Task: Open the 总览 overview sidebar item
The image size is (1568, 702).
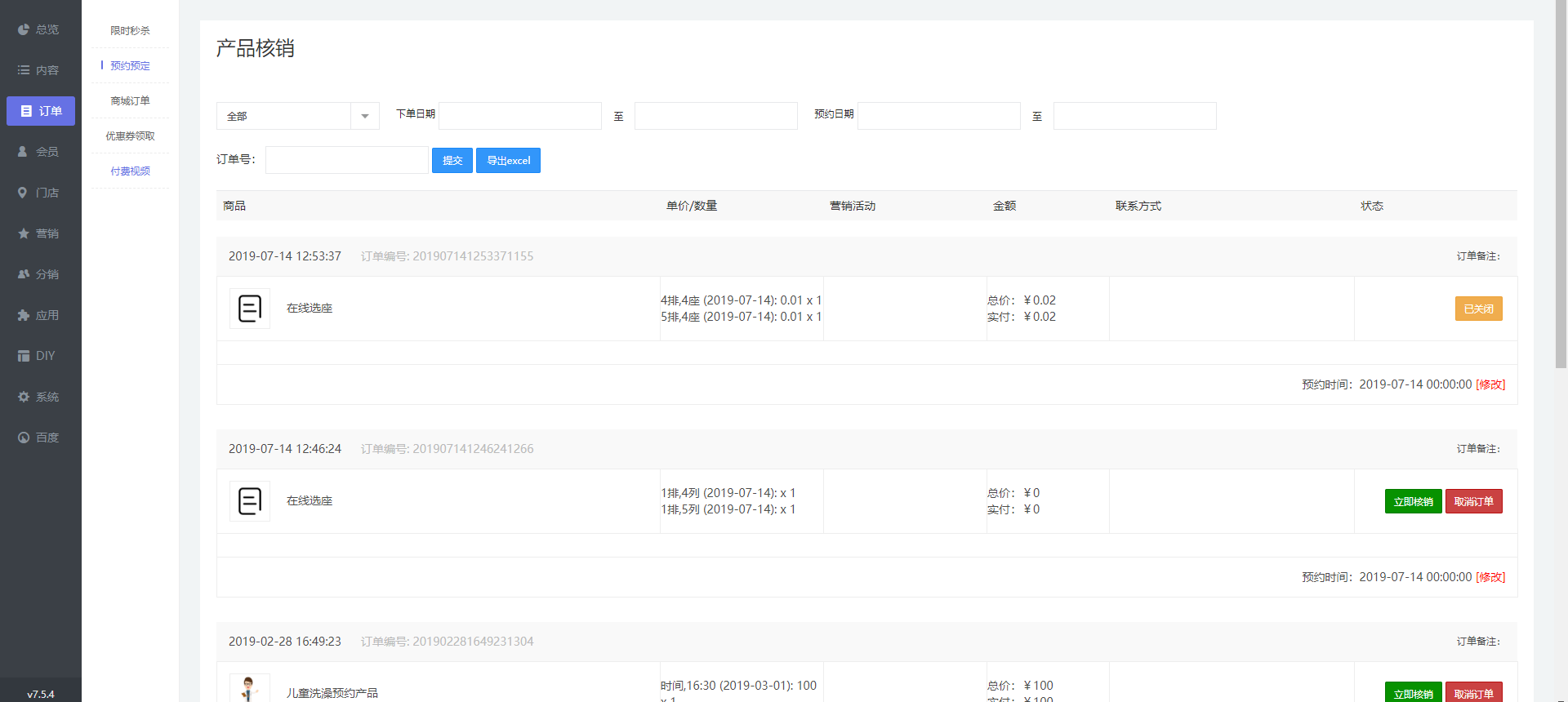Action: [40, 29]
